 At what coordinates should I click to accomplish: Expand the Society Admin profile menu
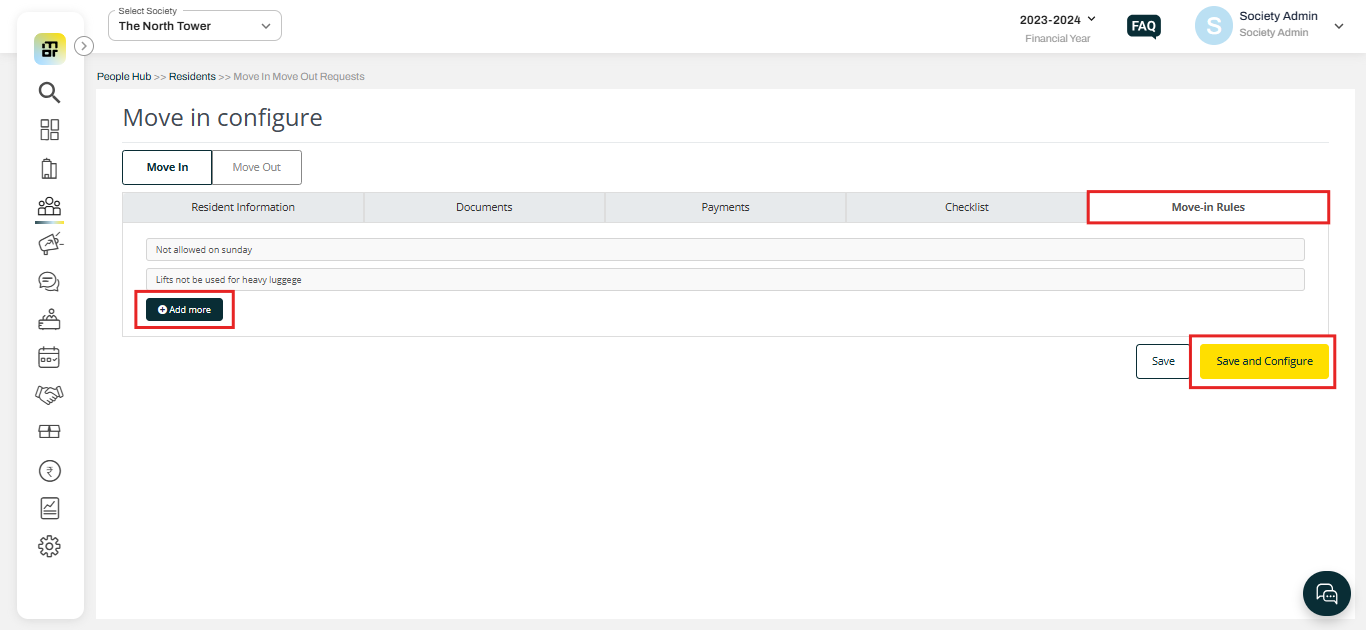(x=1339, y=26)
